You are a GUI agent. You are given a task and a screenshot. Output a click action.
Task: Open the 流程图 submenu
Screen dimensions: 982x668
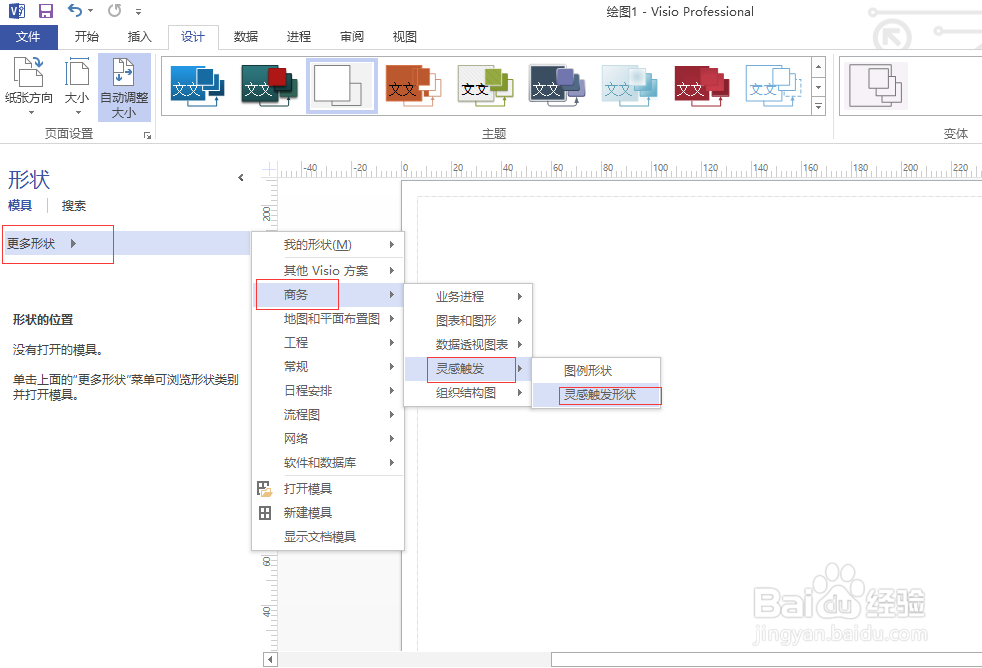click(x=328, y=414)
